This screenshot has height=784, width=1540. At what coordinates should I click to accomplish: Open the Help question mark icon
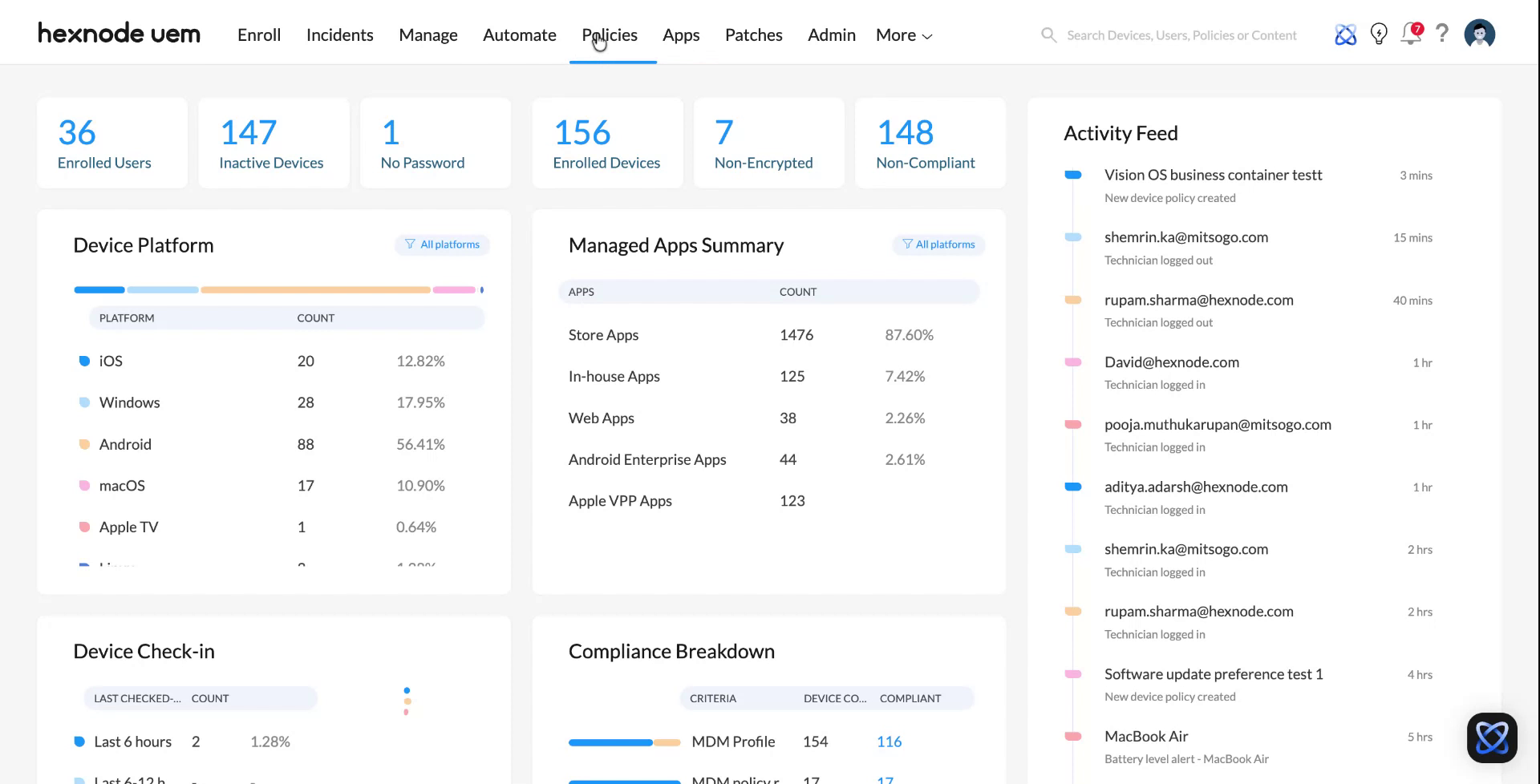point(1442,34)
